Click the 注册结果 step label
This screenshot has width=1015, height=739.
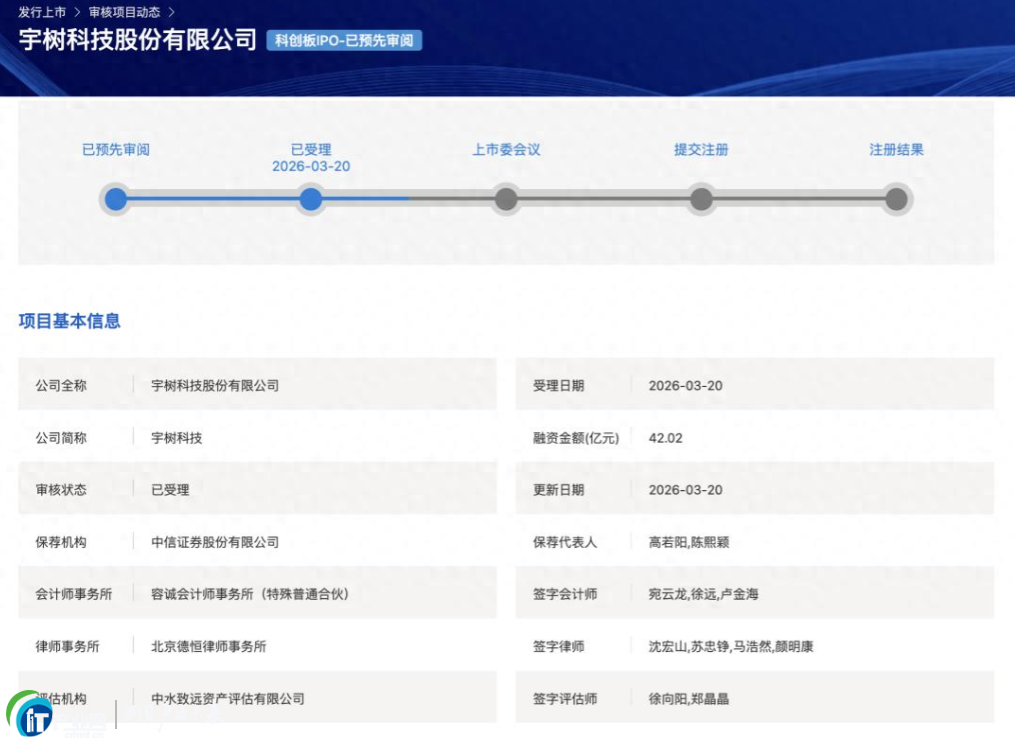tap(896, 150)
